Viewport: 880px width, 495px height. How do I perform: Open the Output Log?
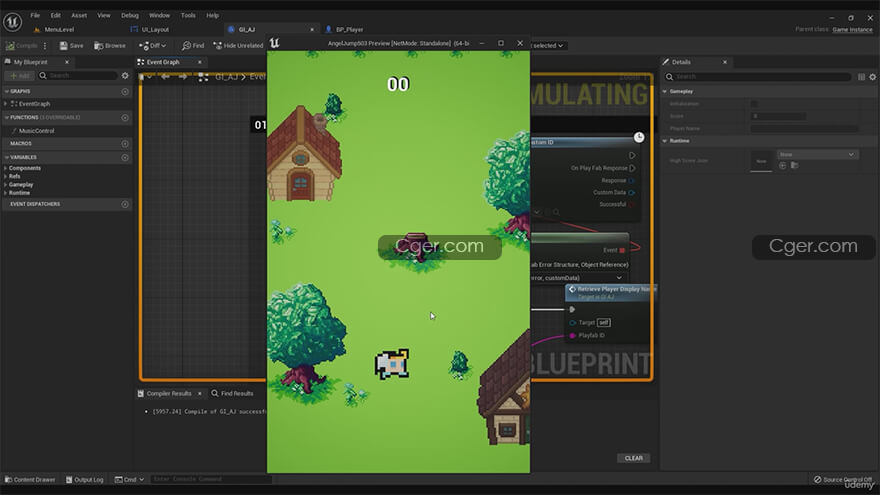pos(85,479)
